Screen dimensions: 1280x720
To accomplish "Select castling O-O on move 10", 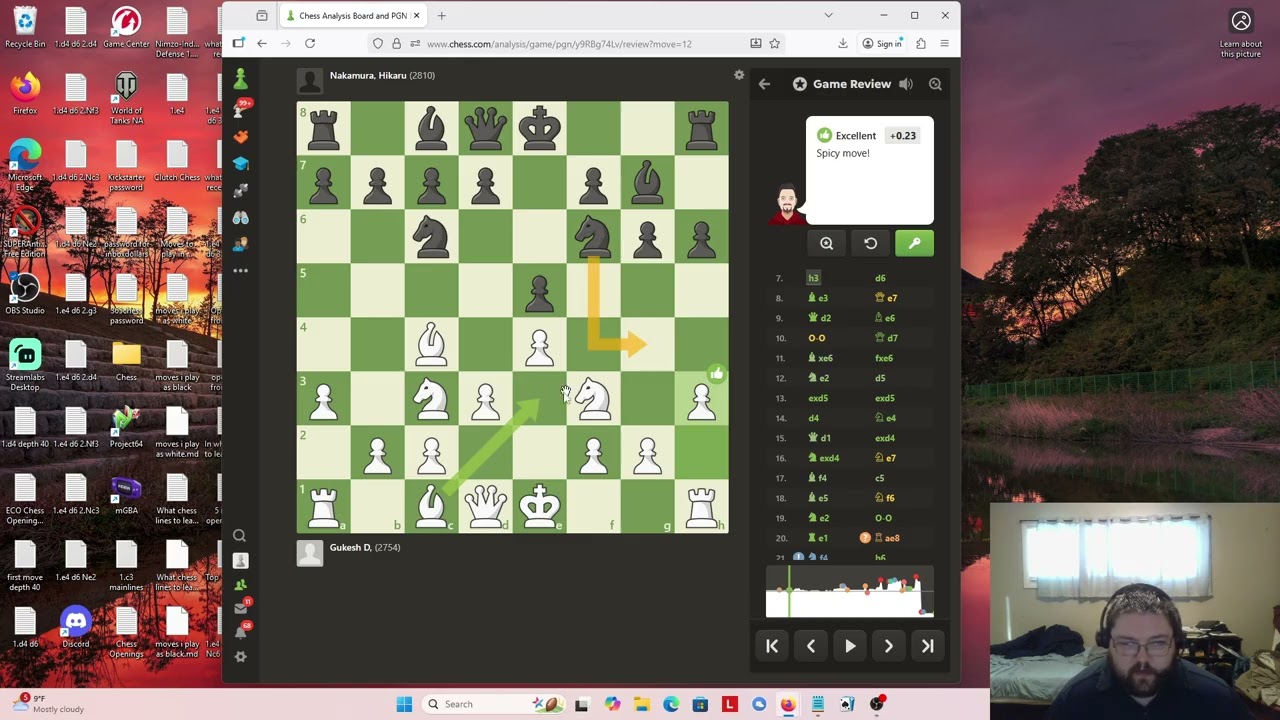I will [x=817, y=338].
